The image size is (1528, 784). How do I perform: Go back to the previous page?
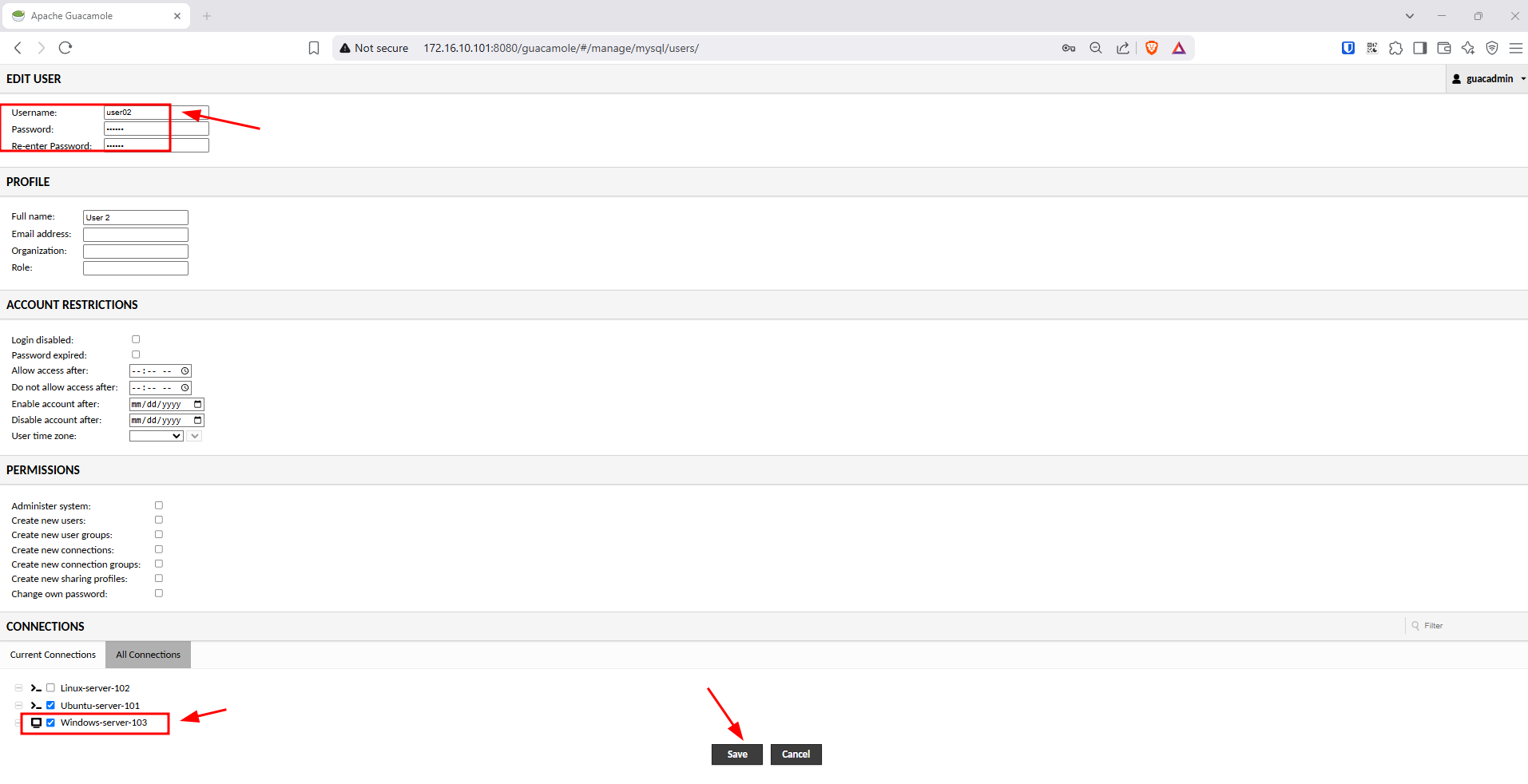(x=18, y=48)
